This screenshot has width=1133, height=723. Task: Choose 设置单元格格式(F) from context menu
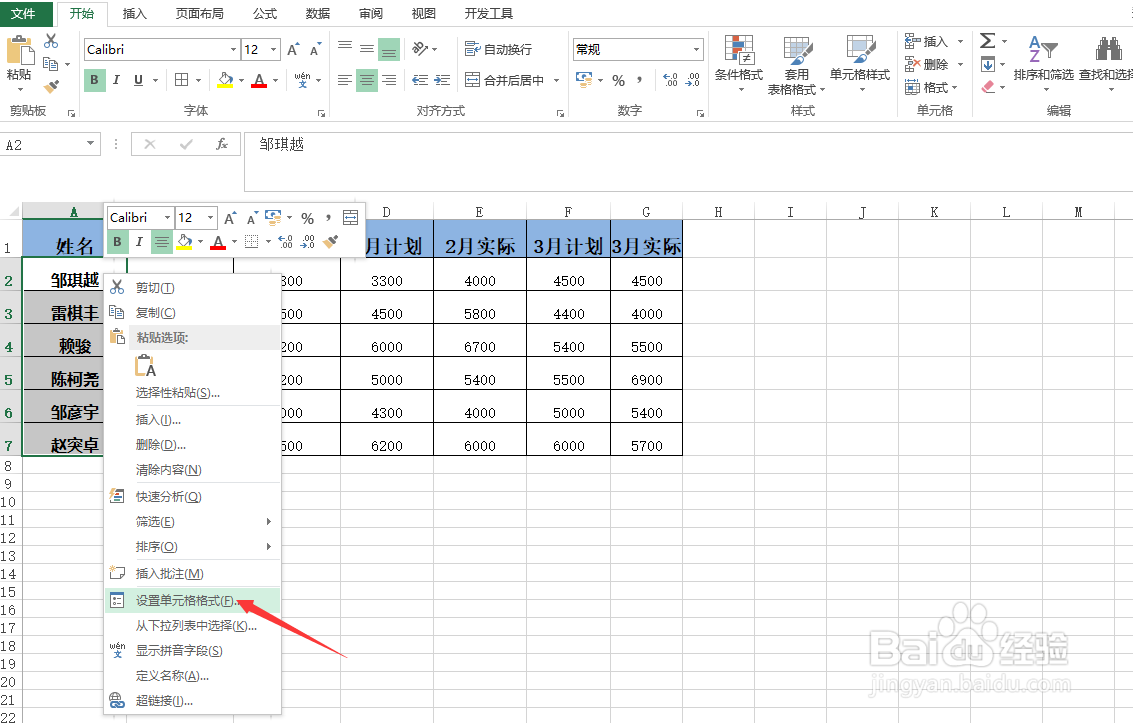192,600
